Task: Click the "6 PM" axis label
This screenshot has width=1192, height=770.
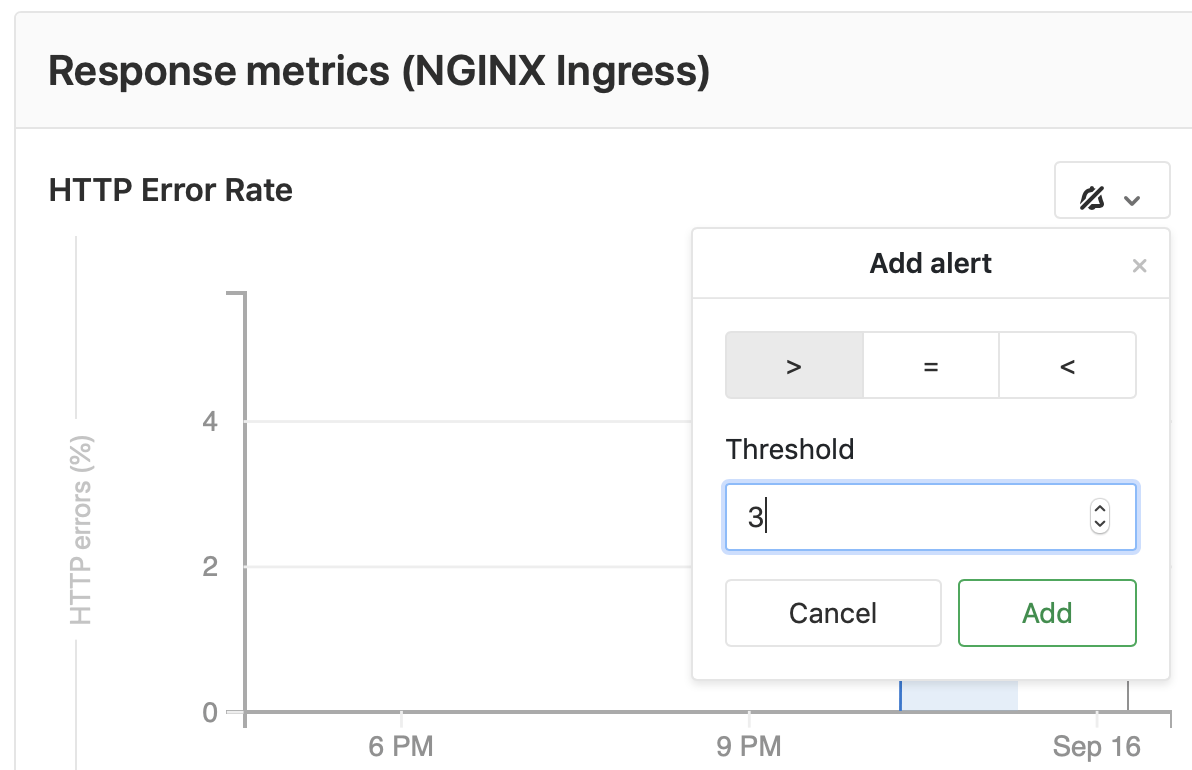Action: click(400, 746)
